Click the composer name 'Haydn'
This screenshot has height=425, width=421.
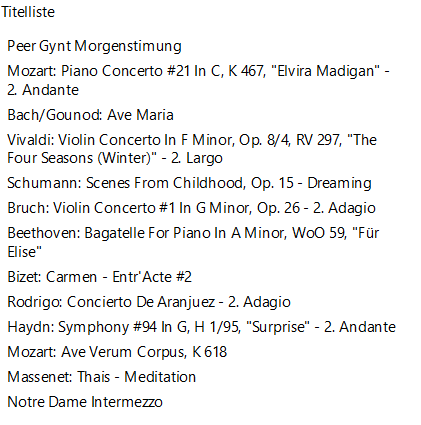(28, 327)
